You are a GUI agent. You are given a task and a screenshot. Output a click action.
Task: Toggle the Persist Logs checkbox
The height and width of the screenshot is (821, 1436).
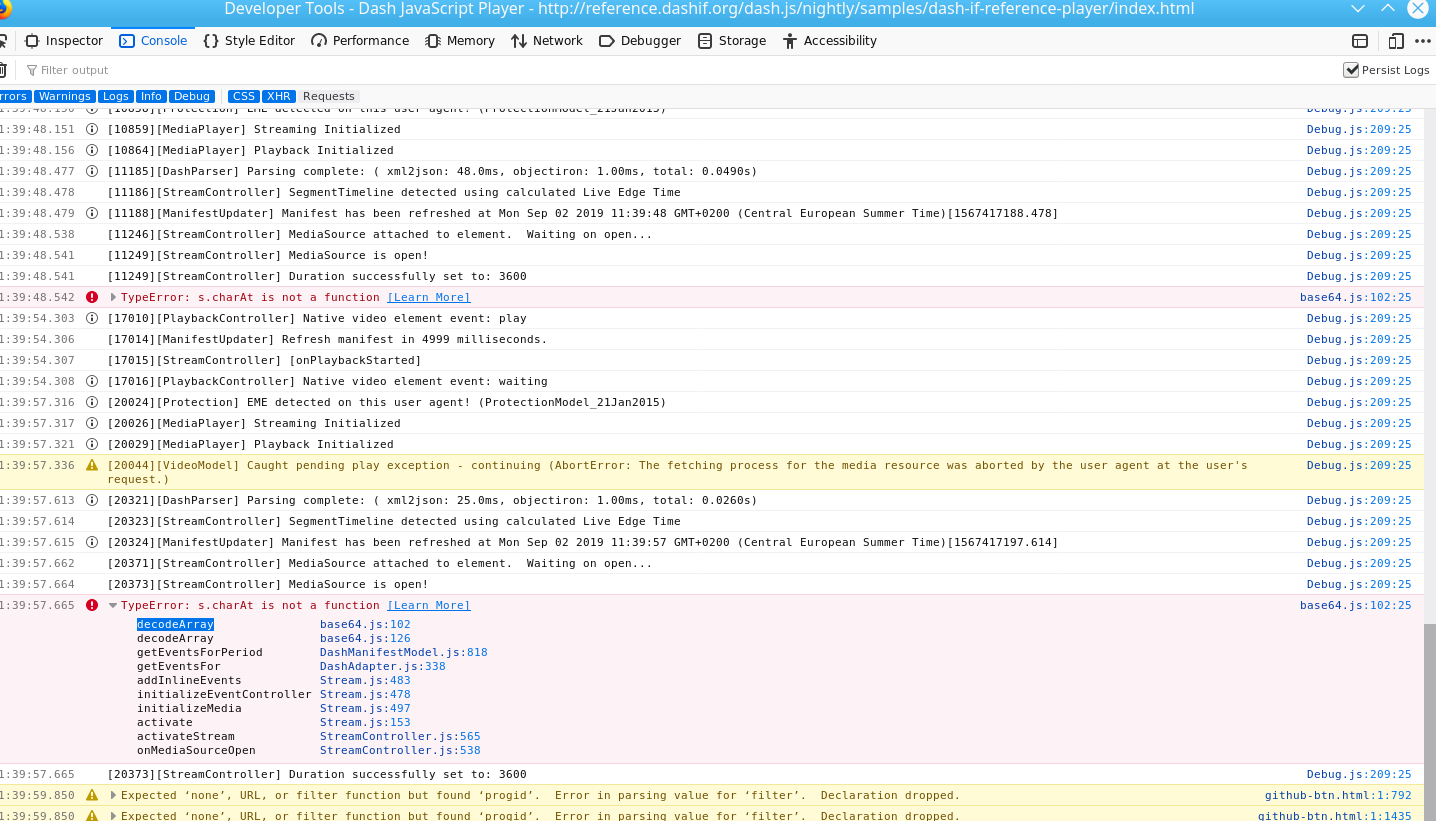click(1351, 70)
